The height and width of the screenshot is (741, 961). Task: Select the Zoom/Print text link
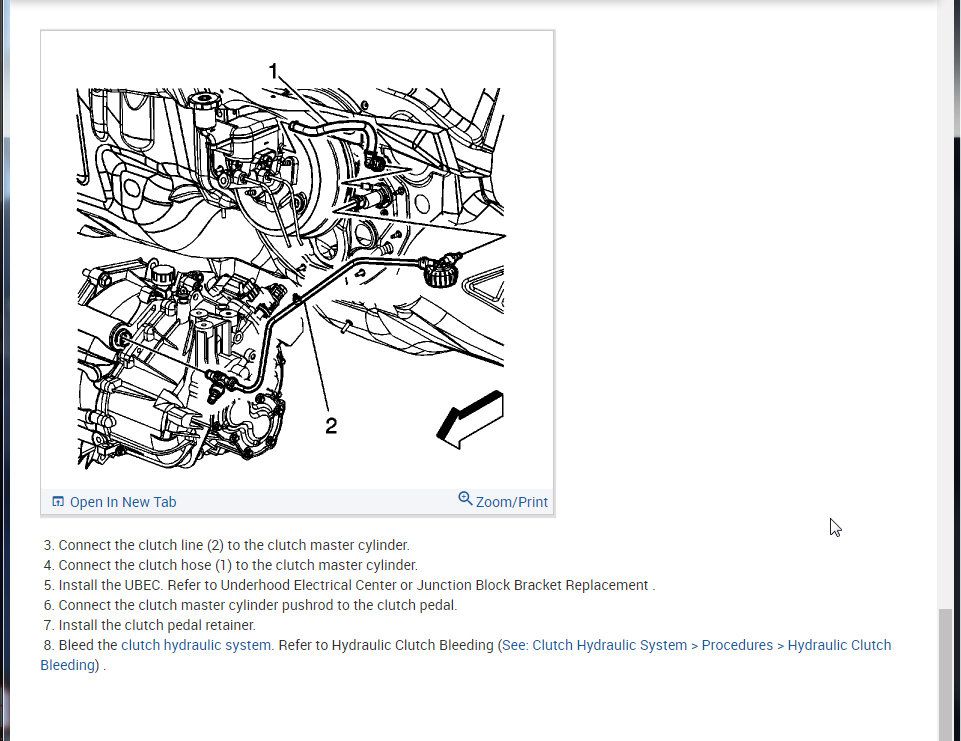pyautogui.click(x=511, y=502)
